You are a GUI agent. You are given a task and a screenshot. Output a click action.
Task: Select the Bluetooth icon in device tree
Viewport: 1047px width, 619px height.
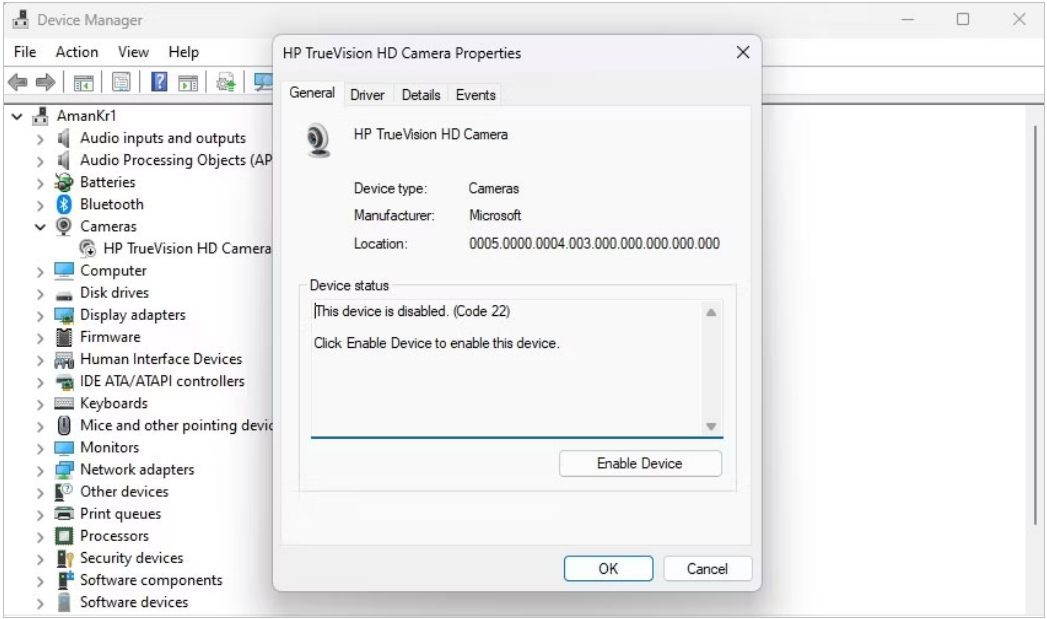point(64,204)
